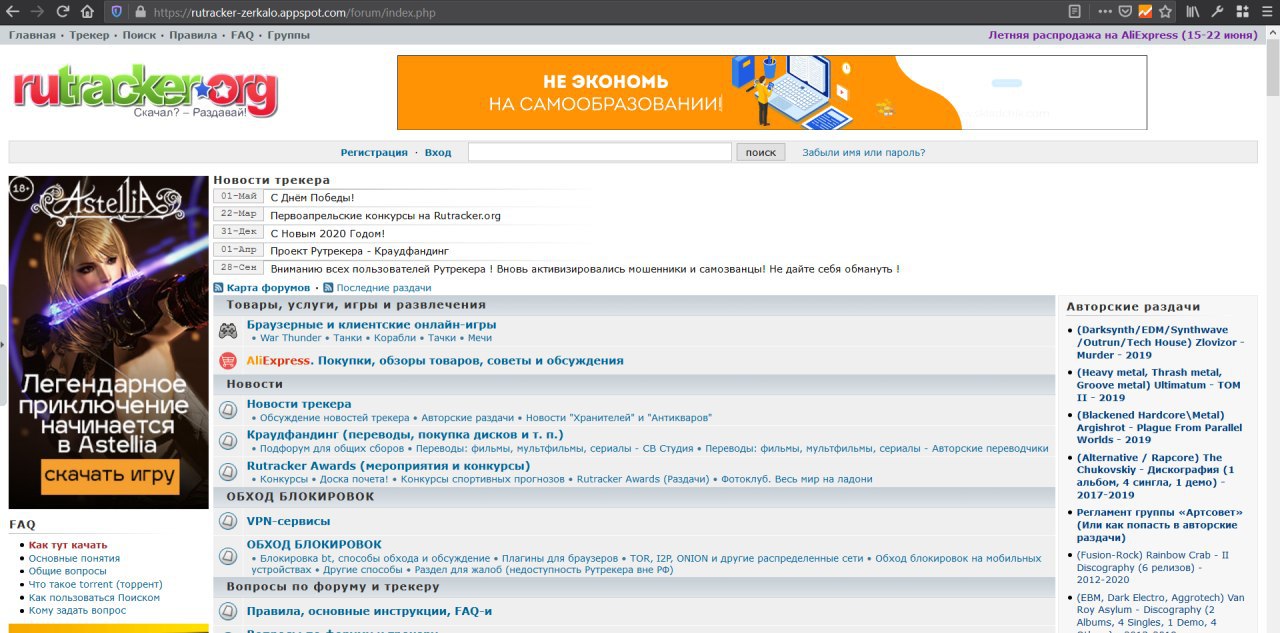Open Регламент группы «Артсовет» link
Screen dimensions: 1280x633
coord(1158,525)
